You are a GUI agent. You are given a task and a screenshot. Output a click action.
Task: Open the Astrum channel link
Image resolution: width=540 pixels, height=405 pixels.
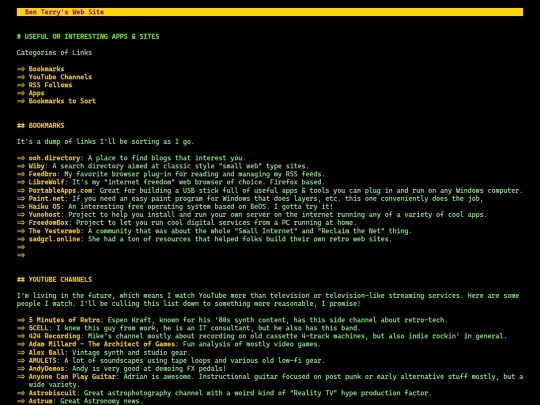[40, 401]
